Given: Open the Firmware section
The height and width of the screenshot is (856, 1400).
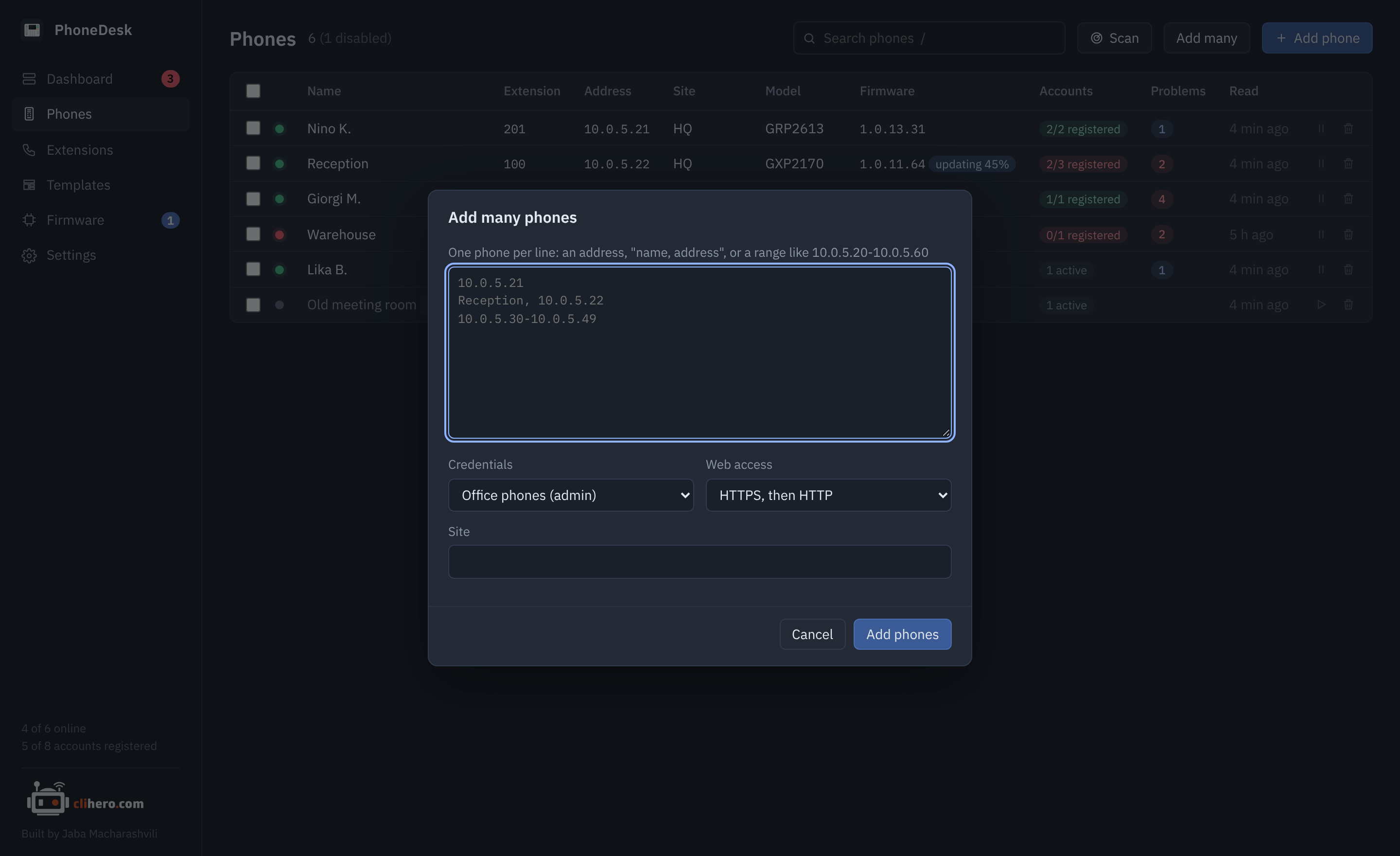Looking at the screenshot, I should (x=101, y=220).
